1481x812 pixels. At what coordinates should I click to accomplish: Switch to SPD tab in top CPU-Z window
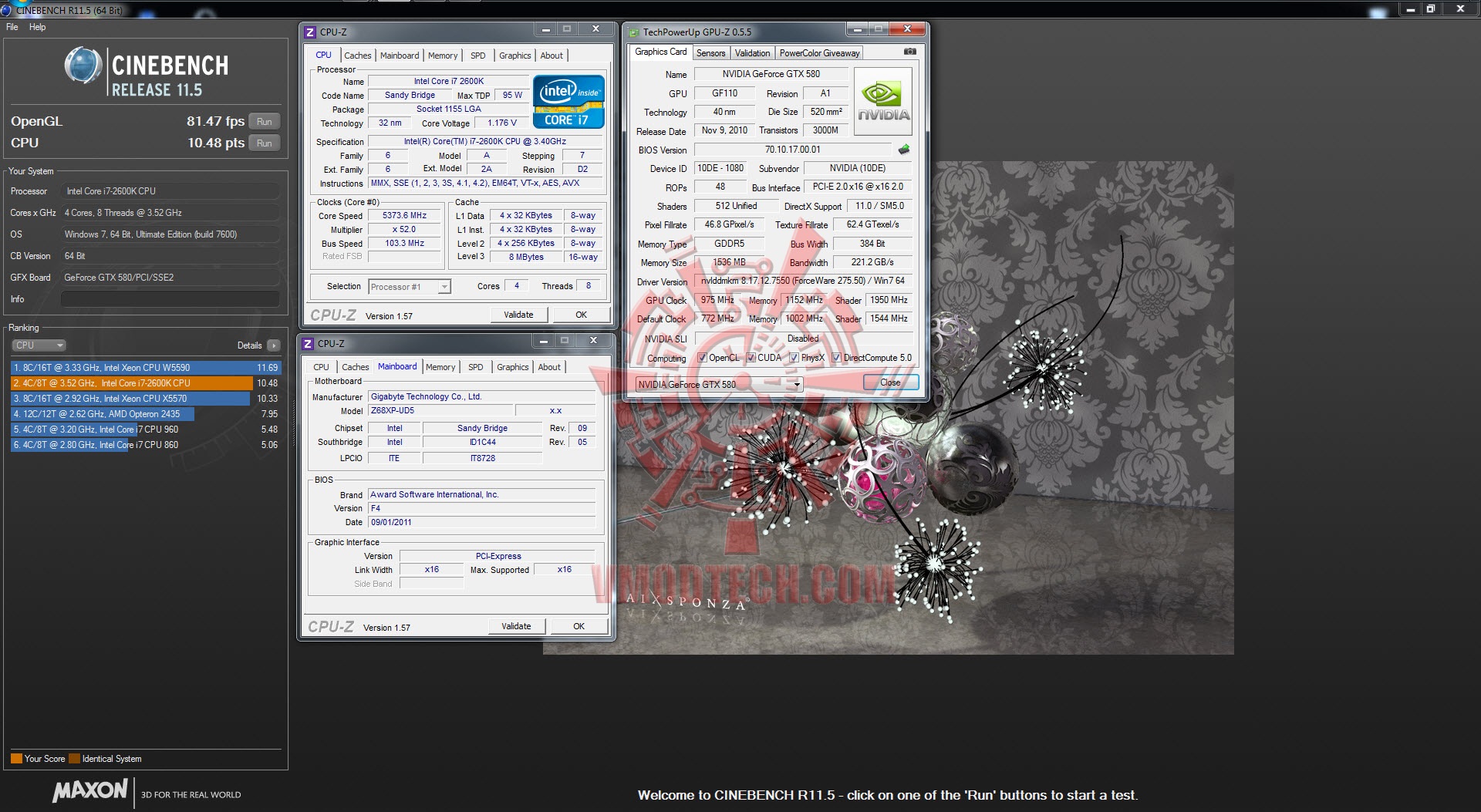[x=478, y=56]
